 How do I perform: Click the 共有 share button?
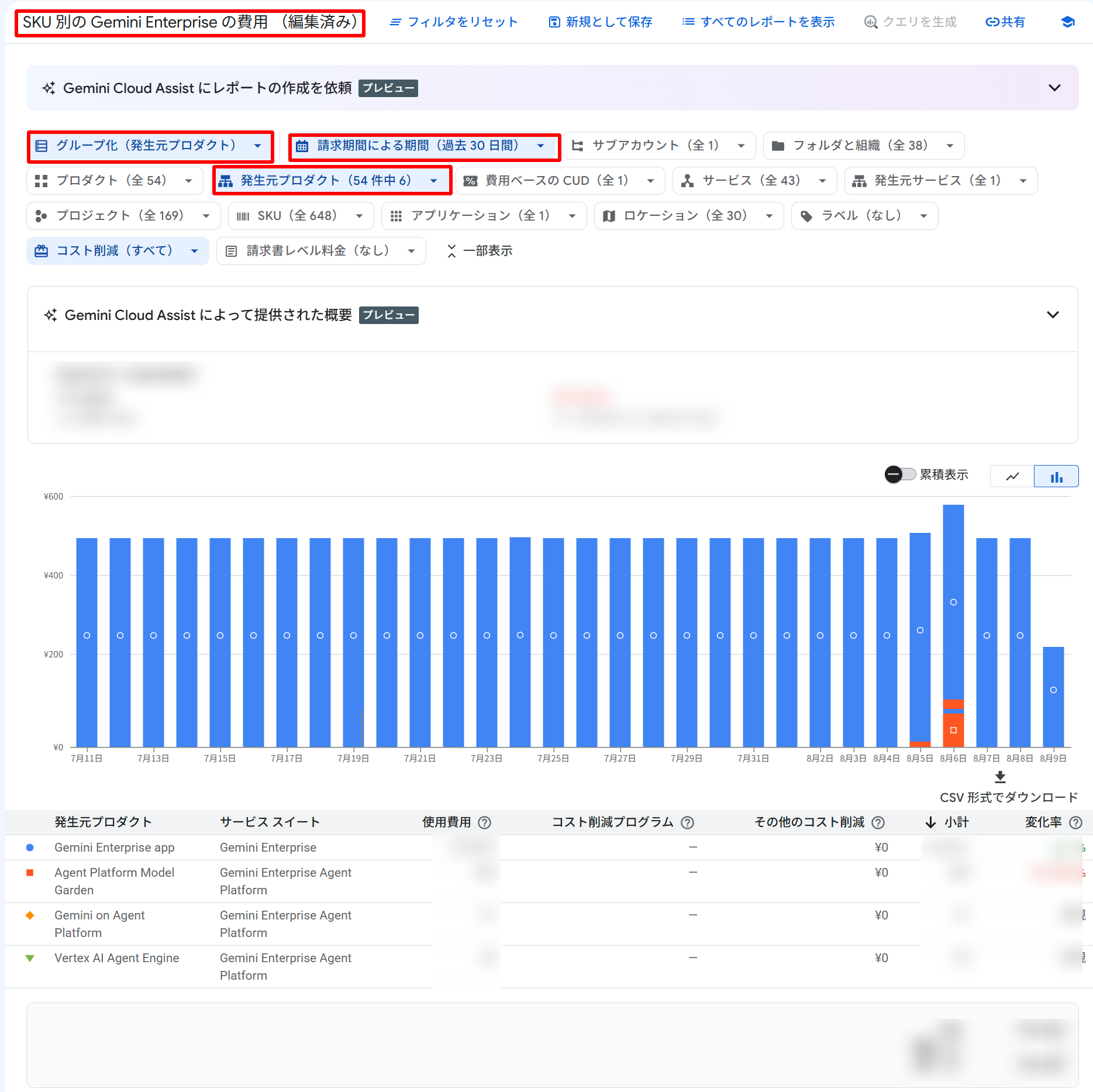pos(1005,22)
